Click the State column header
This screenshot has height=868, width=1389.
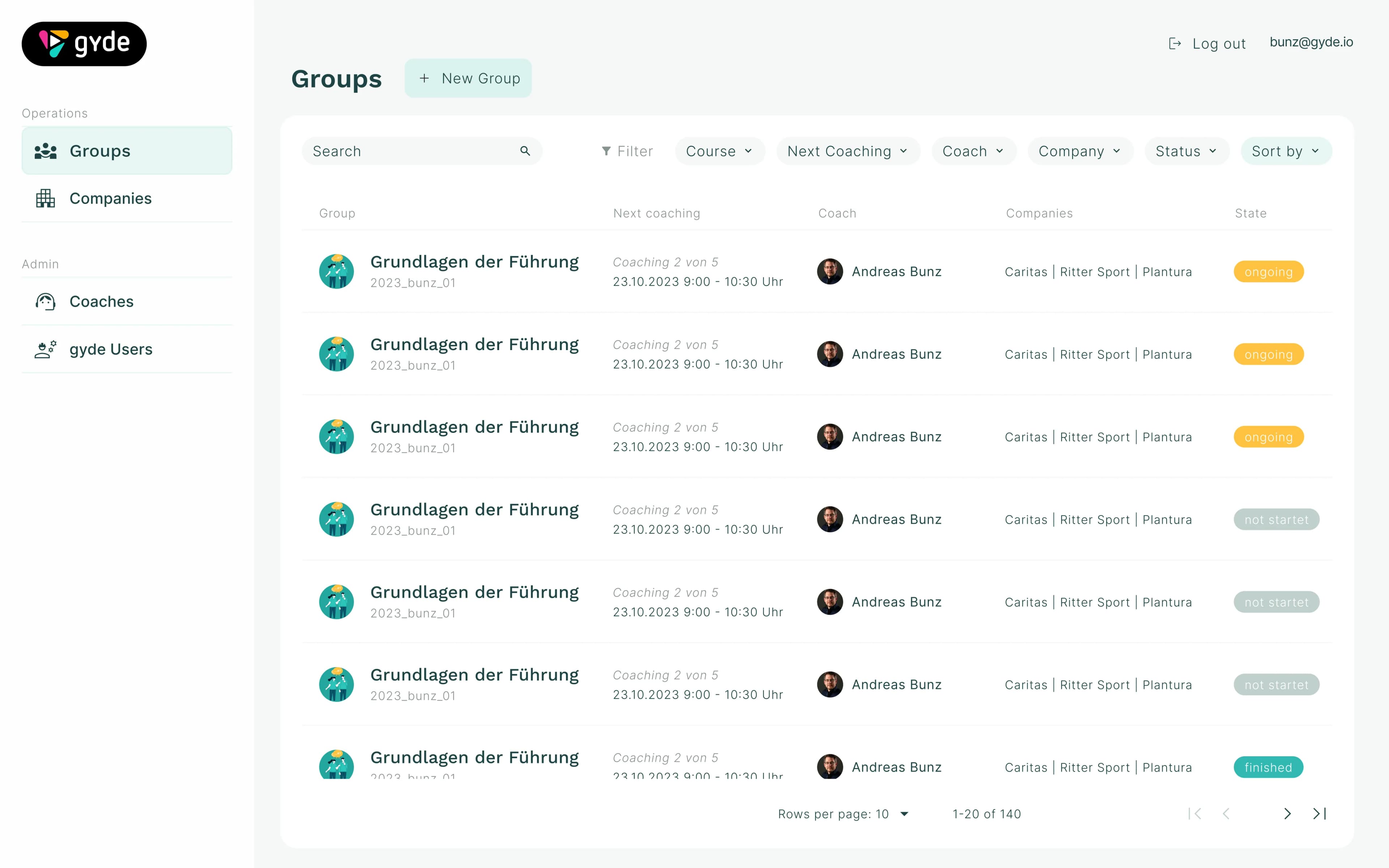click(1250, 213)
